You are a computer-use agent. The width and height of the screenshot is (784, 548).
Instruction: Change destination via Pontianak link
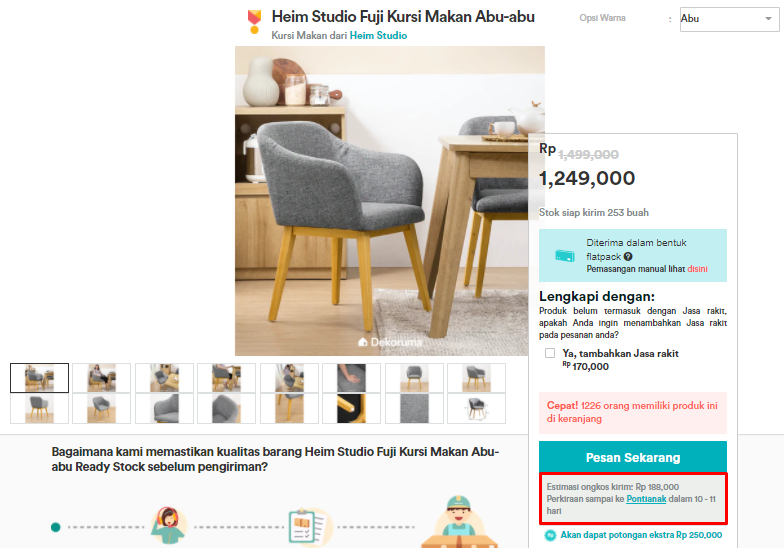[x=646, y=499]
